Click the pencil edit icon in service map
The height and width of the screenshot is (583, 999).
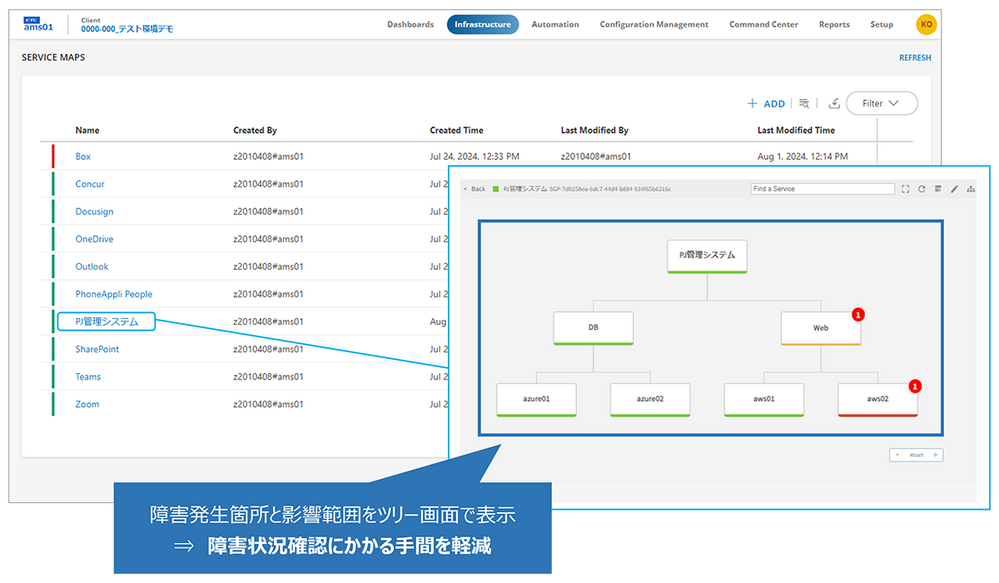click(x=954, y=189)
